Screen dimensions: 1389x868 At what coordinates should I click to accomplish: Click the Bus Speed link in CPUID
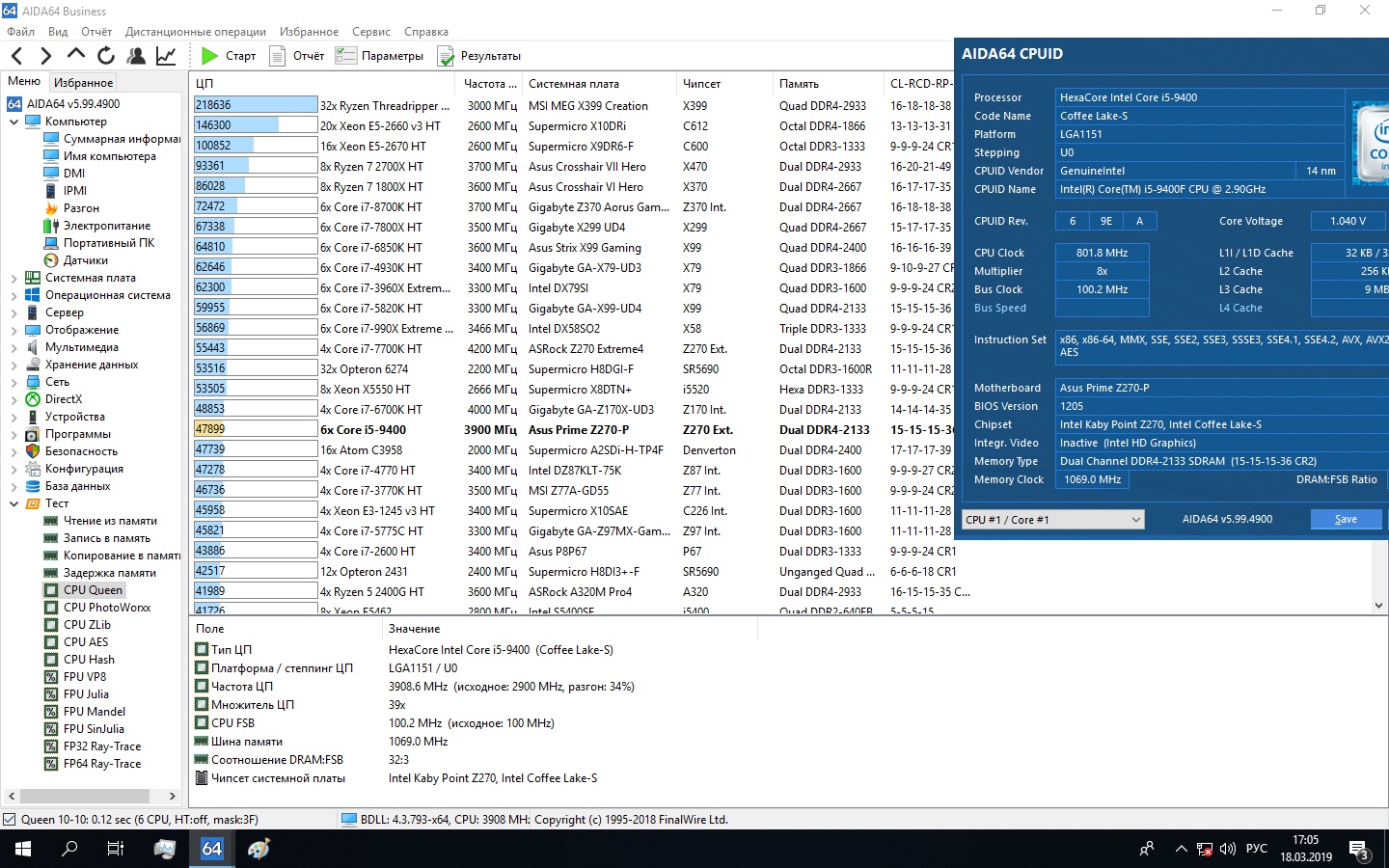tap(1000, 309)
